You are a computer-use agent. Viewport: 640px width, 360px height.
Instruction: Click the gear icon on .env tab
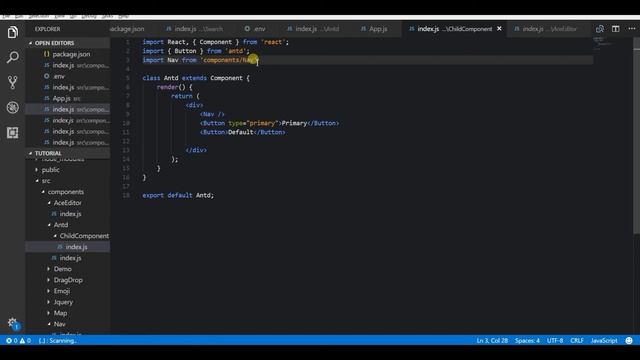click(247, 29)
